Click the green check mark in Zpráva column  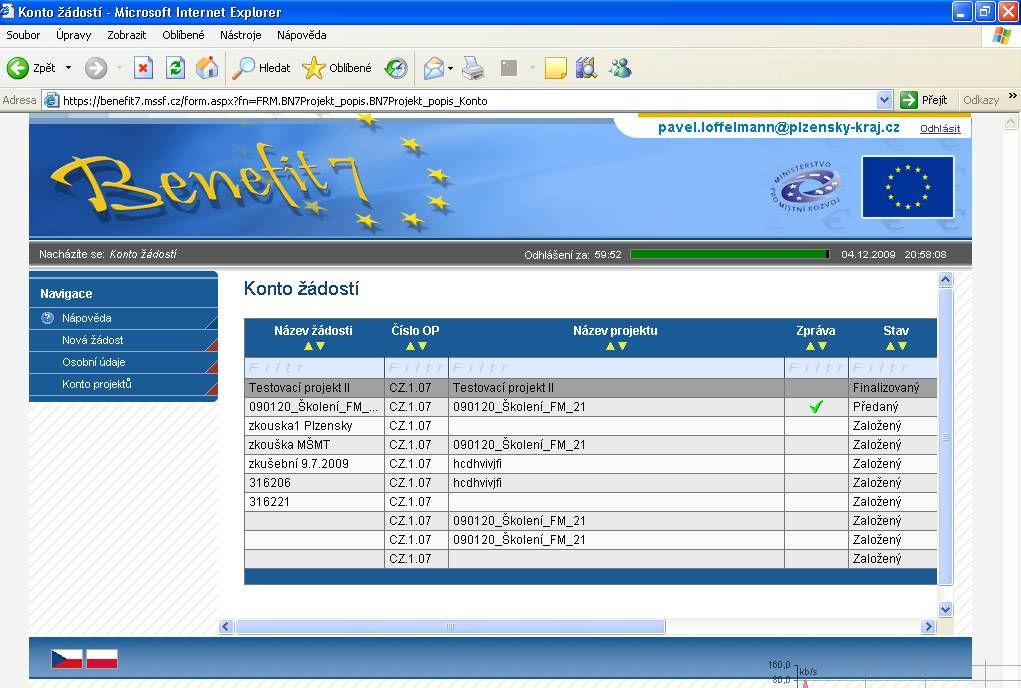point(816,407)
